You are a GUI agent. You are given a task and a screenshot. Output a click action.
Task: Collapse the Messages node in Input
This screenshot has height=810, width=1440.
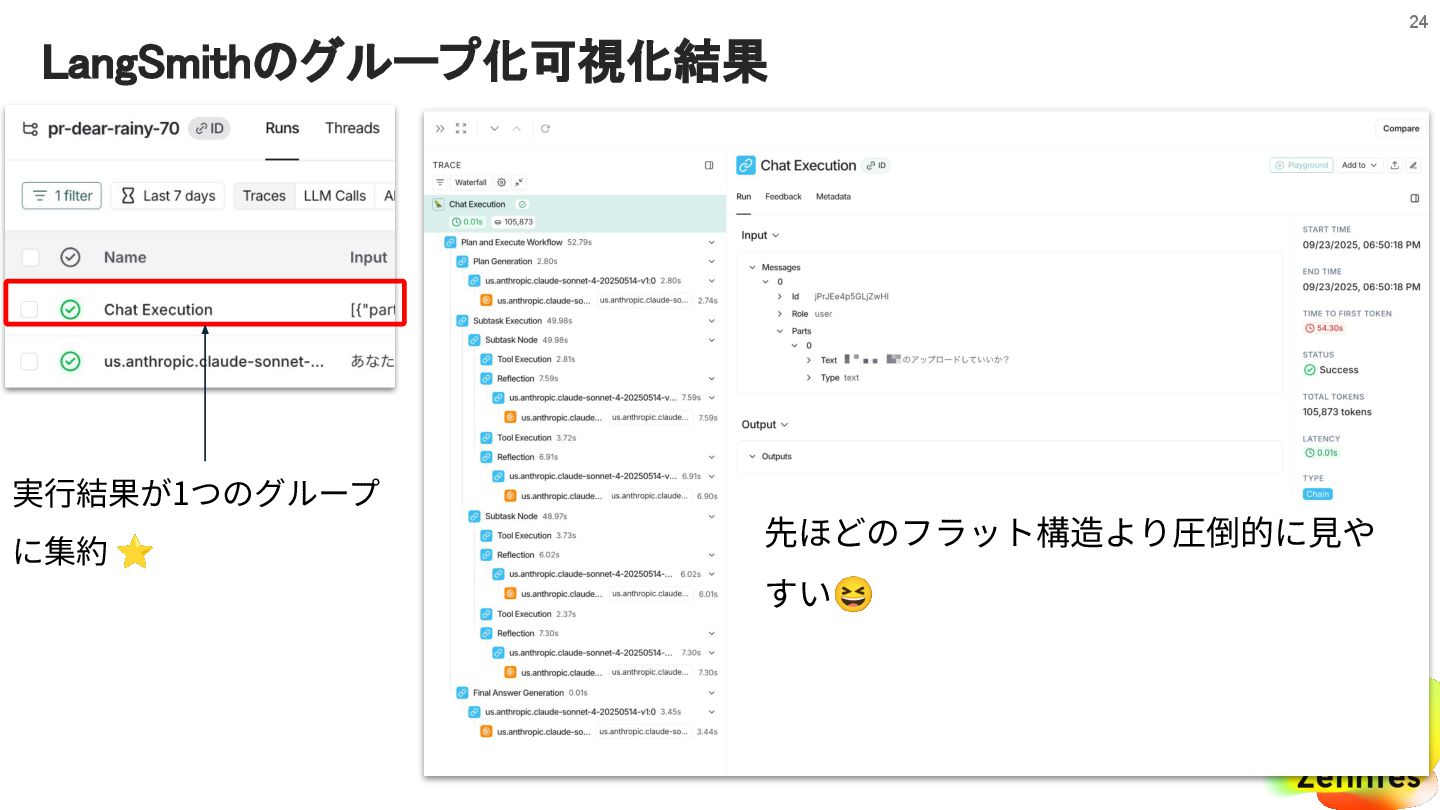coord(753,267)
